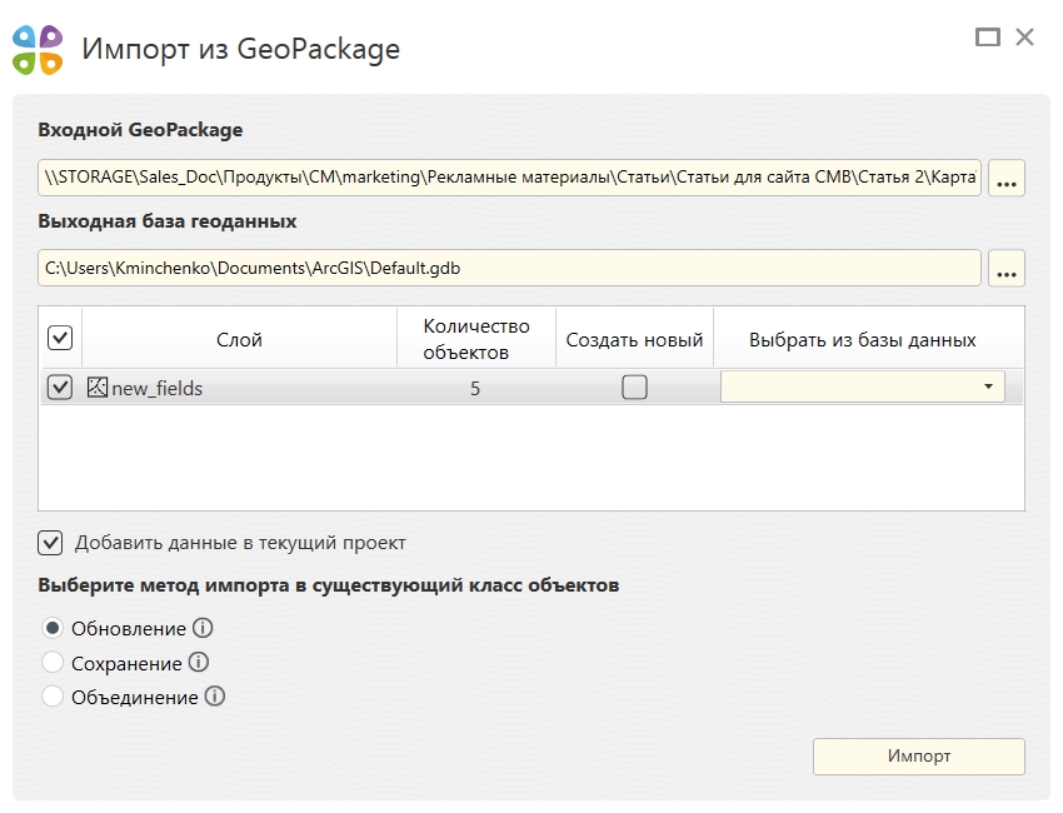Click the polygon layer icon beside new_fields
Viewport: 1063px width, 813px height.
[97, 387]
